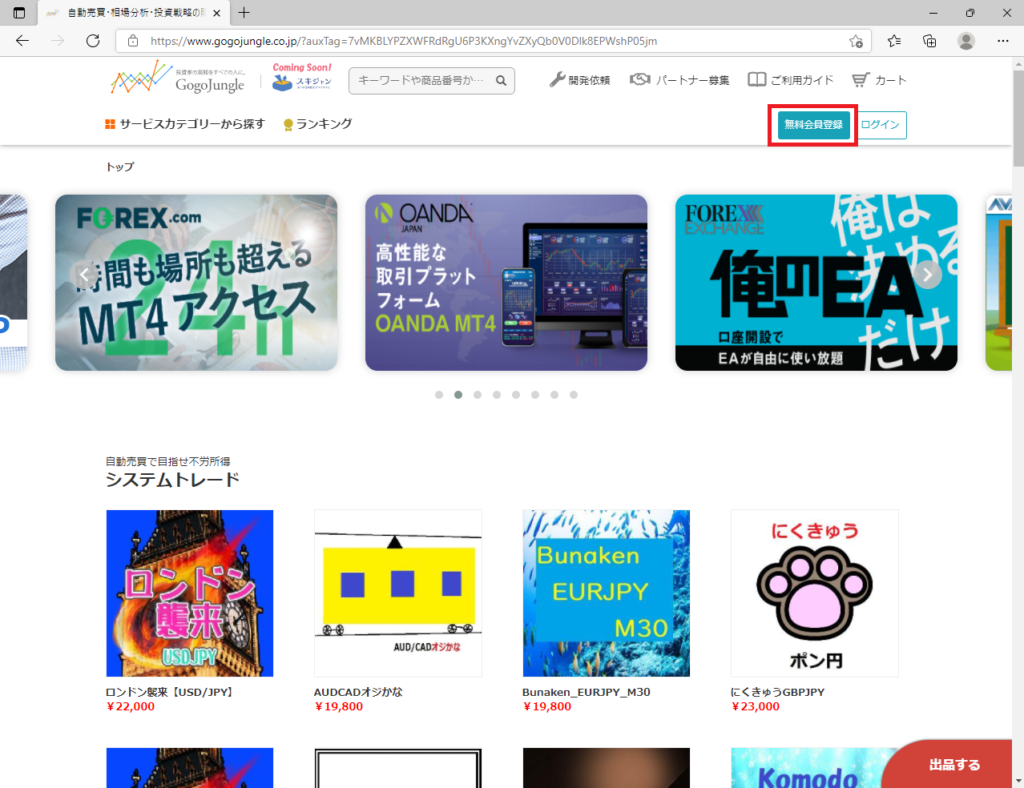Viewport: 1024px width, 788px height.
Task: Restore down the browser window
Action: [970, 12]
